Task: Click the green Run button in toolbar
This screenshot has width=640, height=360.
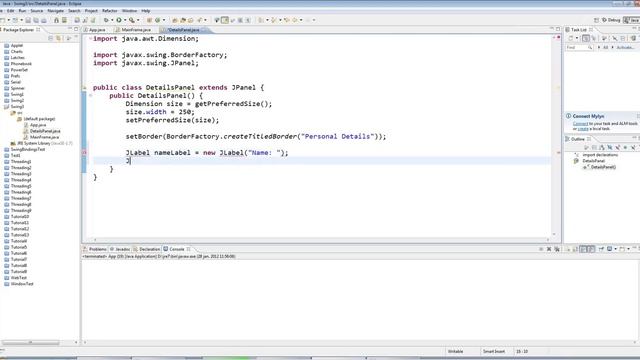Action: coord(119,20)
